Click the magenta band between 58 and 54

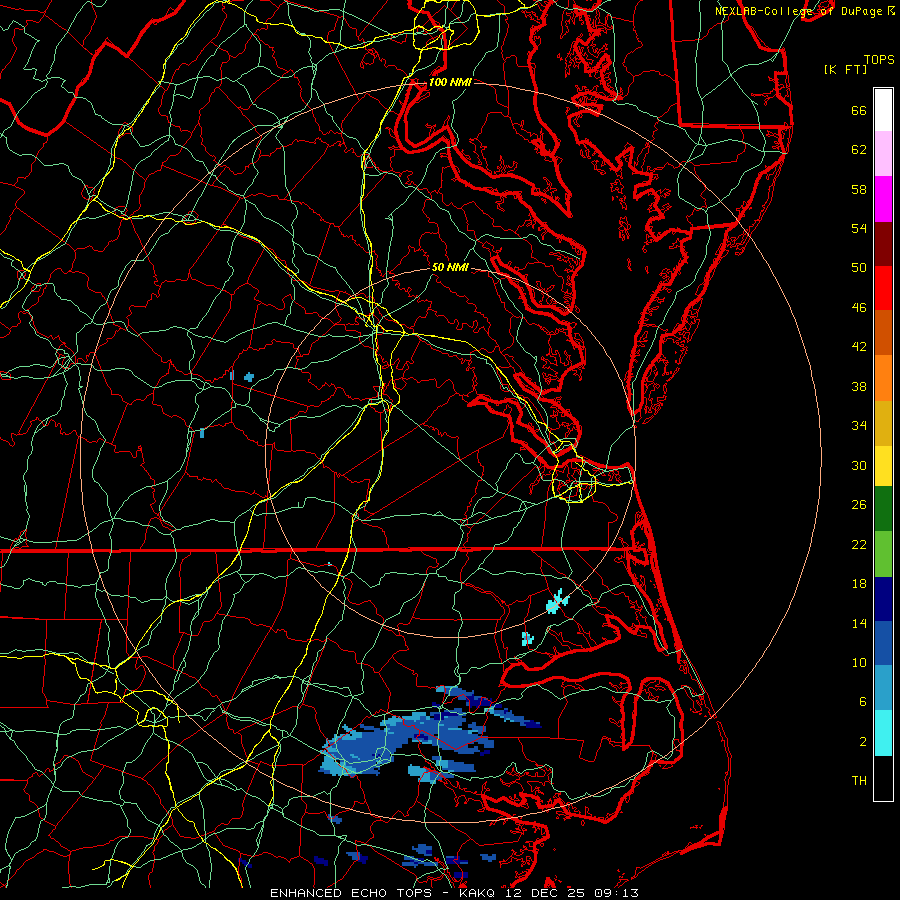point(883,199)
